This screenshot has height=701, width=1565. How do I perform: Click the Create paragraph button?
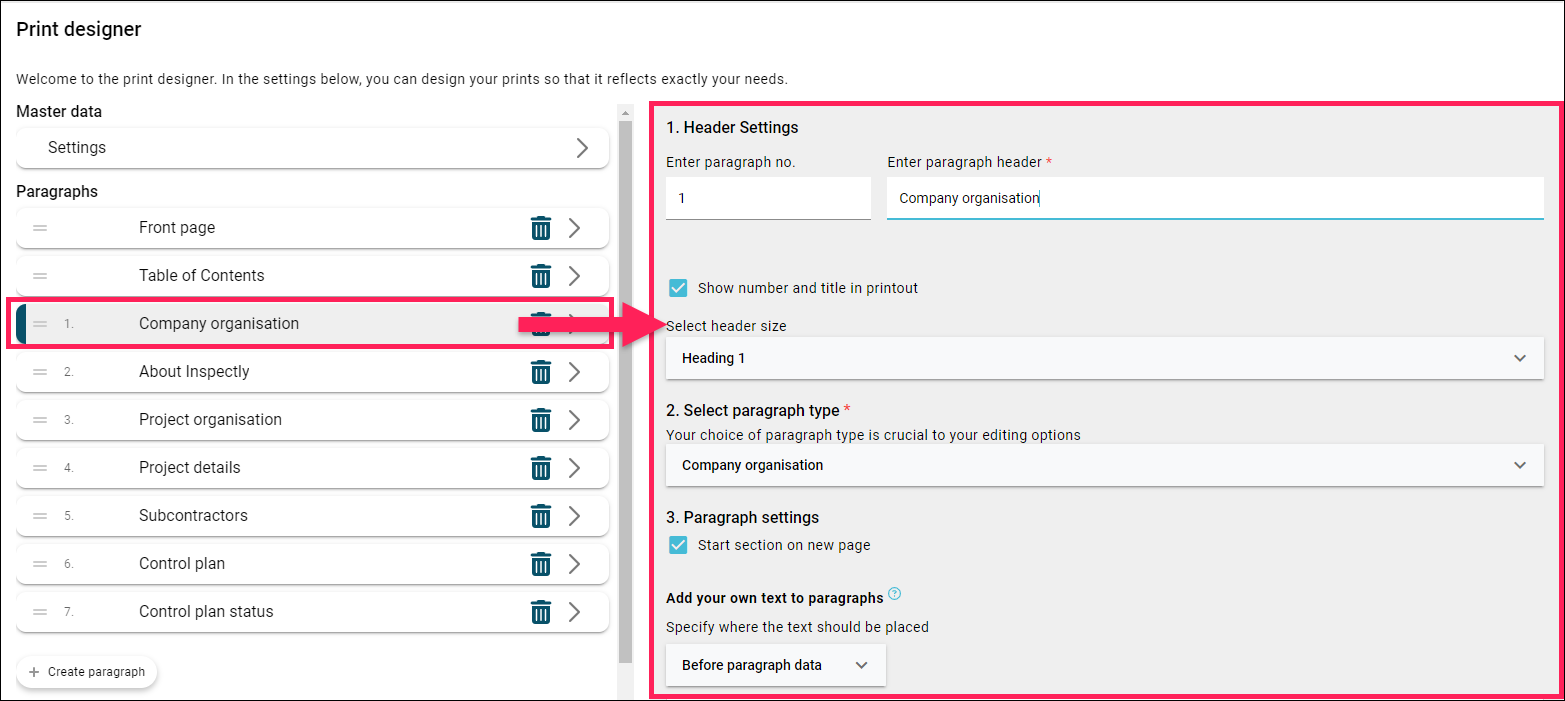click(87, 672)
